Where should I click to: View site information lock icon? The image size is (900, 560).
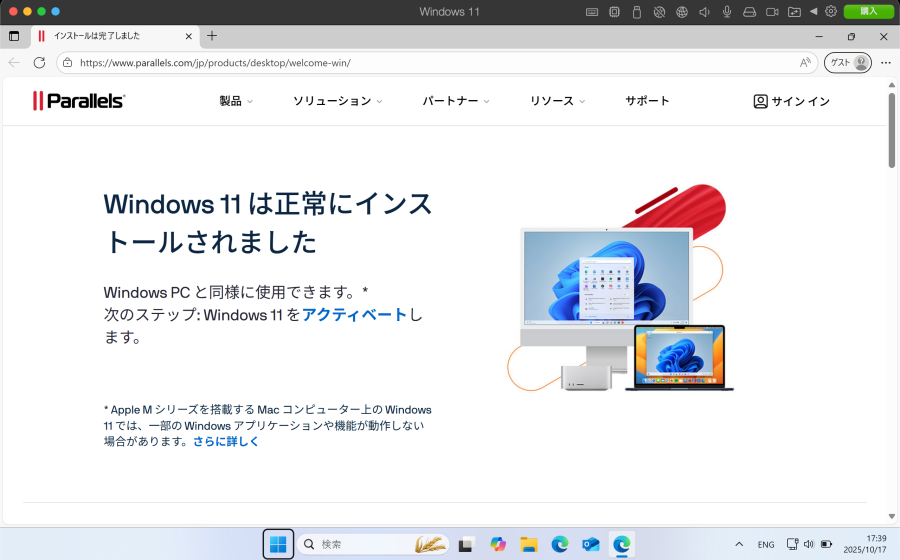tap(68, 63)
